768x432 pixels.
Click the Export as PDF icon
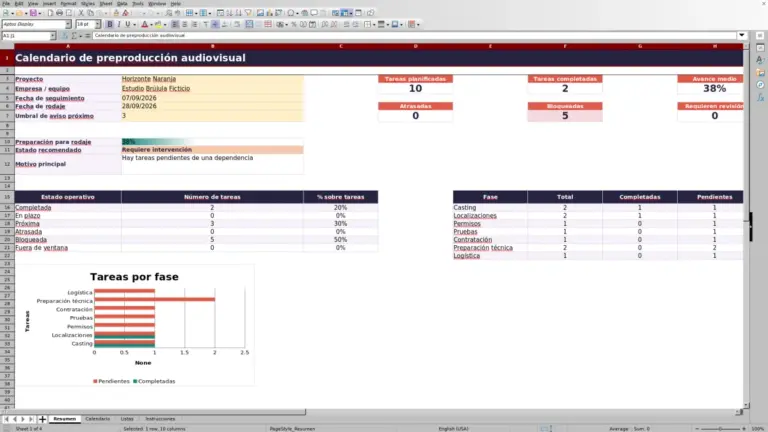50,13
